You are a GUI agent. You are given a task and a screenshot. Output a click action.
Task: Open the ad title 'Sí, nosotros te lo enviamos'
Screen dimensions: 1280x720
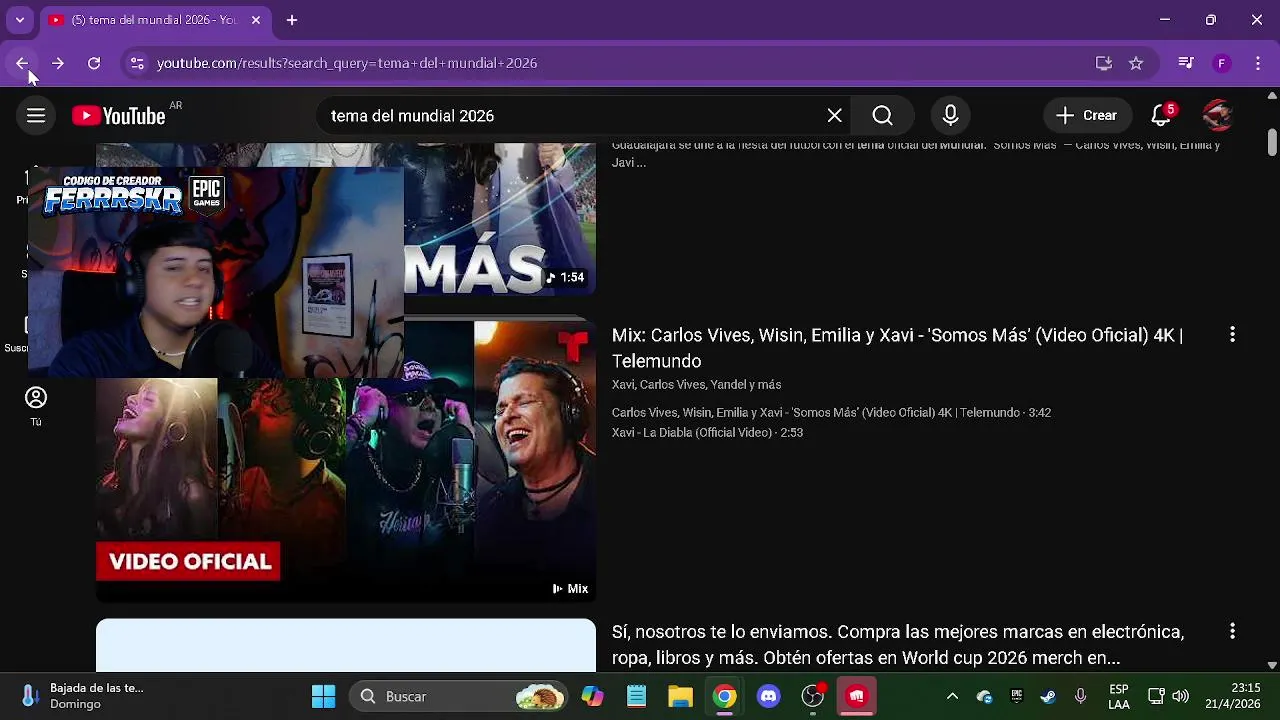(898, 645)
